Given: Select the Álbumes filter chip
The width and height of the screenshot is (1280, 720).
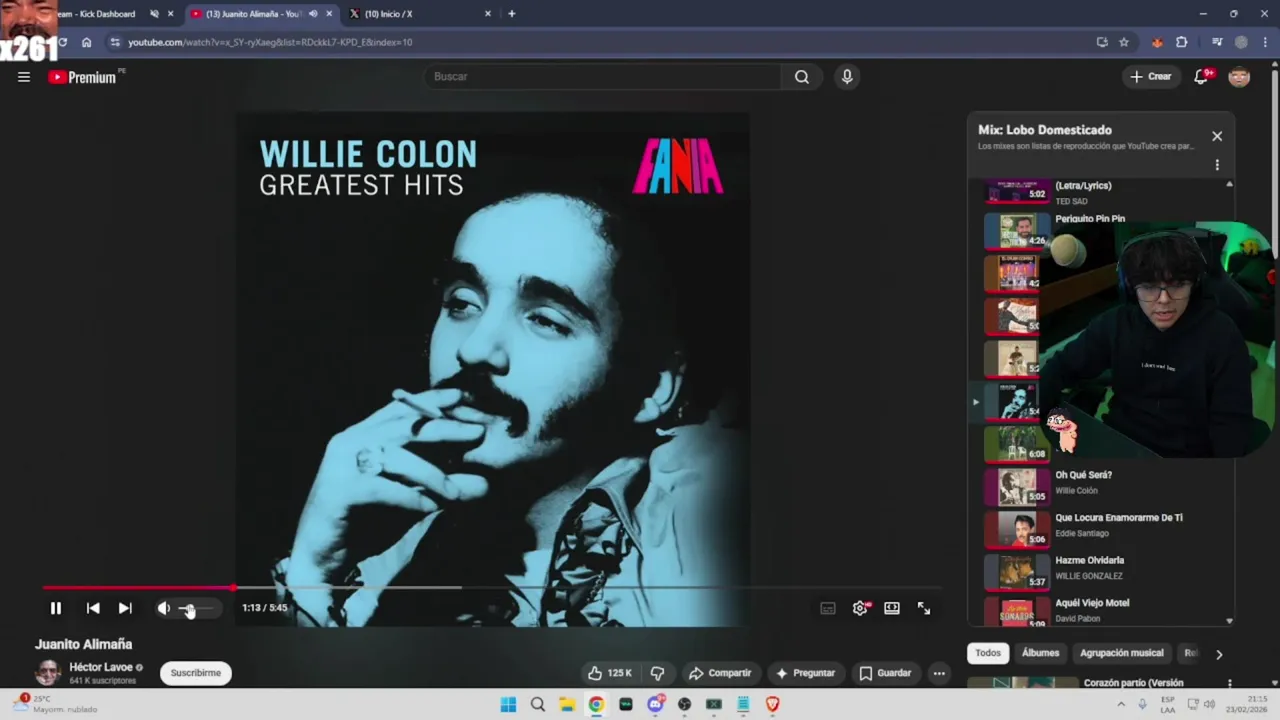Looking at the screenshot, I should click(x=1040, y=653).
